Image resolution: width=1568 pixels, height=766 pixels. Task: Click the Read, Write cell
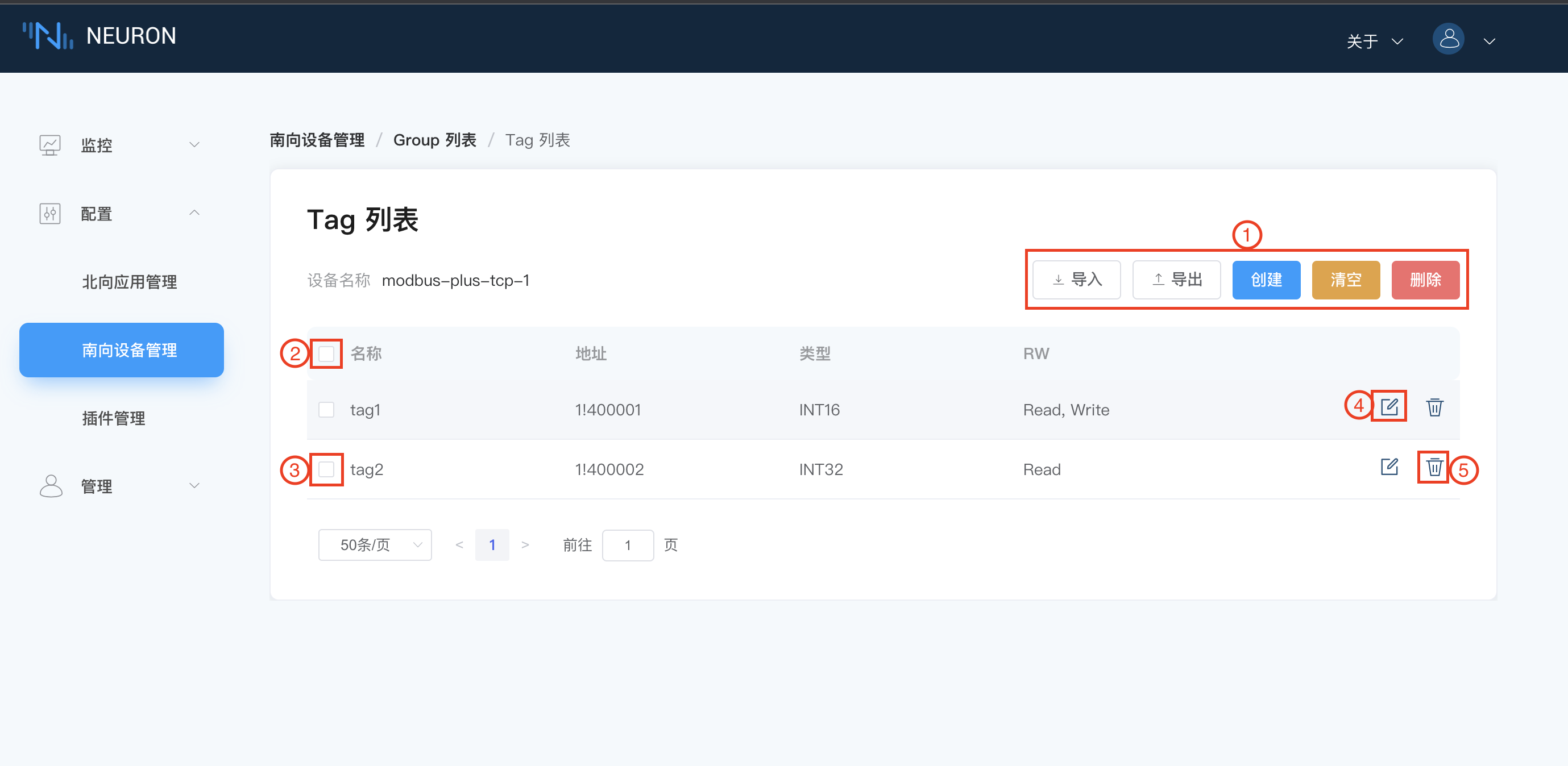[1066, 410]
